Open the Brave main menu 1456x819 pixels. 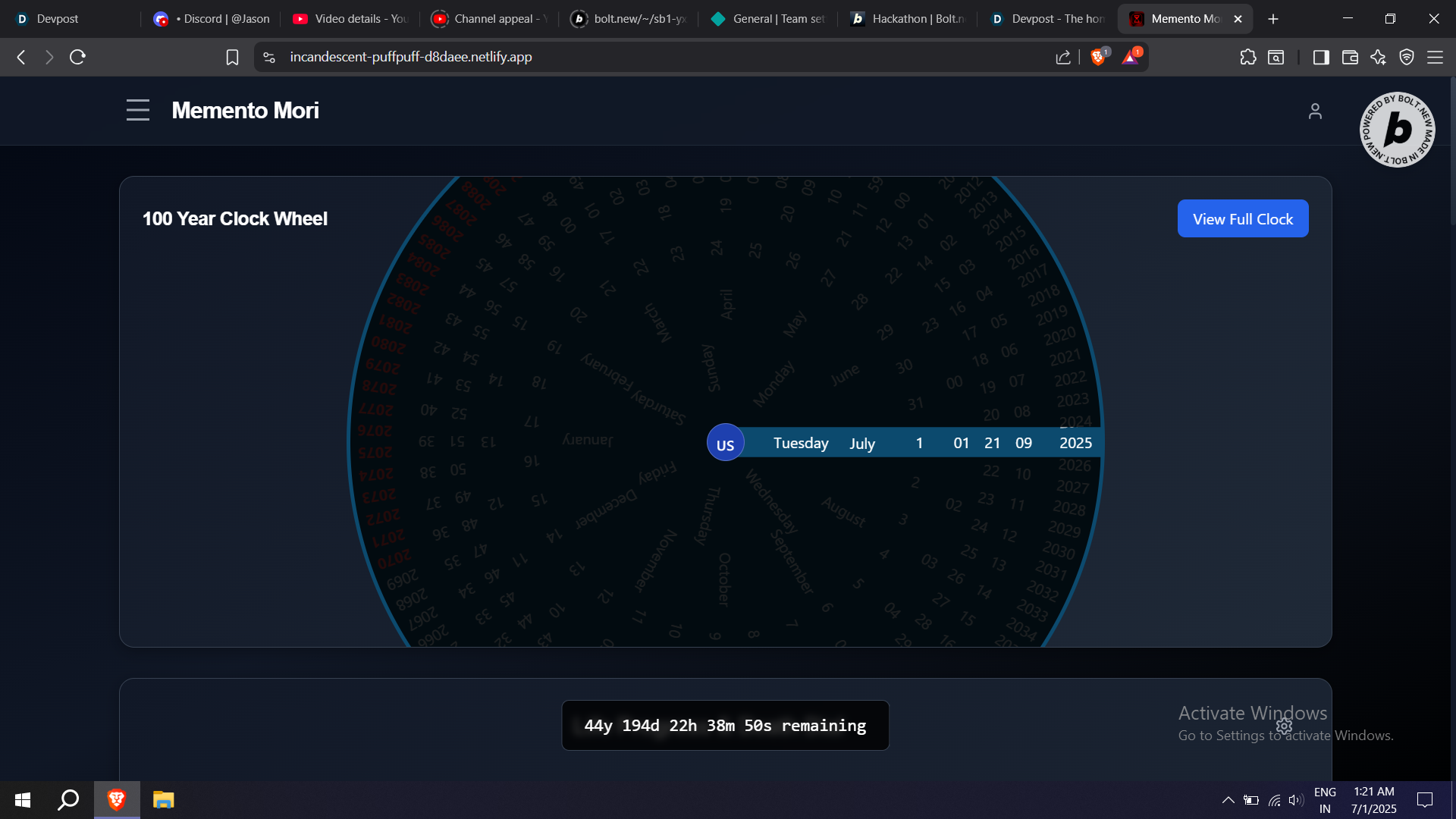[1435, 57]
